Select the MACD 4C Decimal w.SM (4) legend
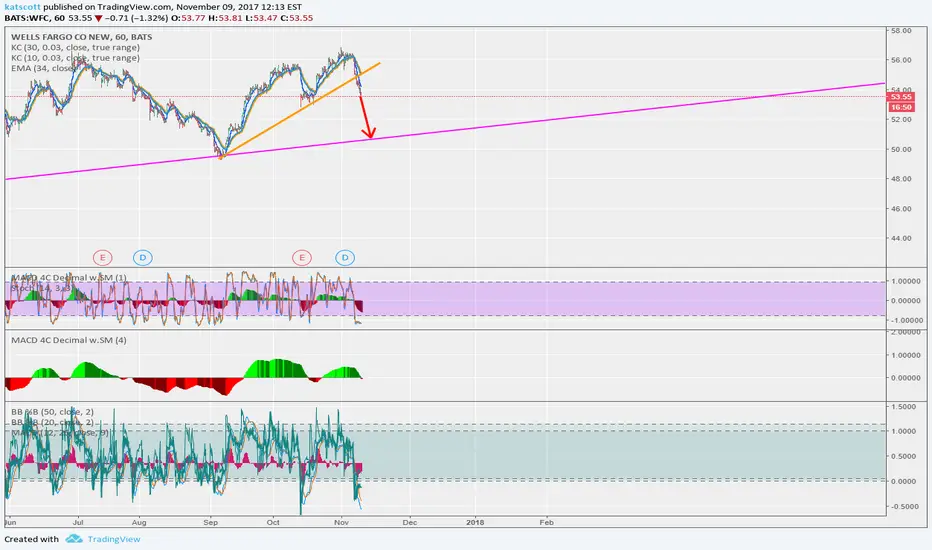 (x=69, y=340)
